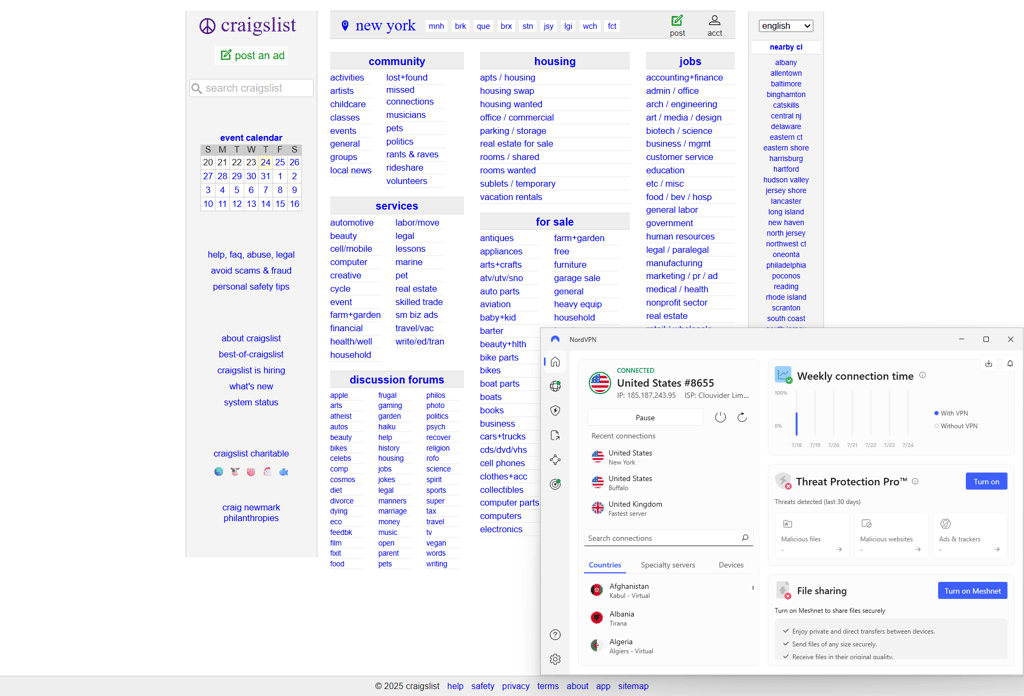Connect to recent United Kingdom Fastest server
Image resolution: width=1024 pixels, height=696 pixels.
click(669, 508)
